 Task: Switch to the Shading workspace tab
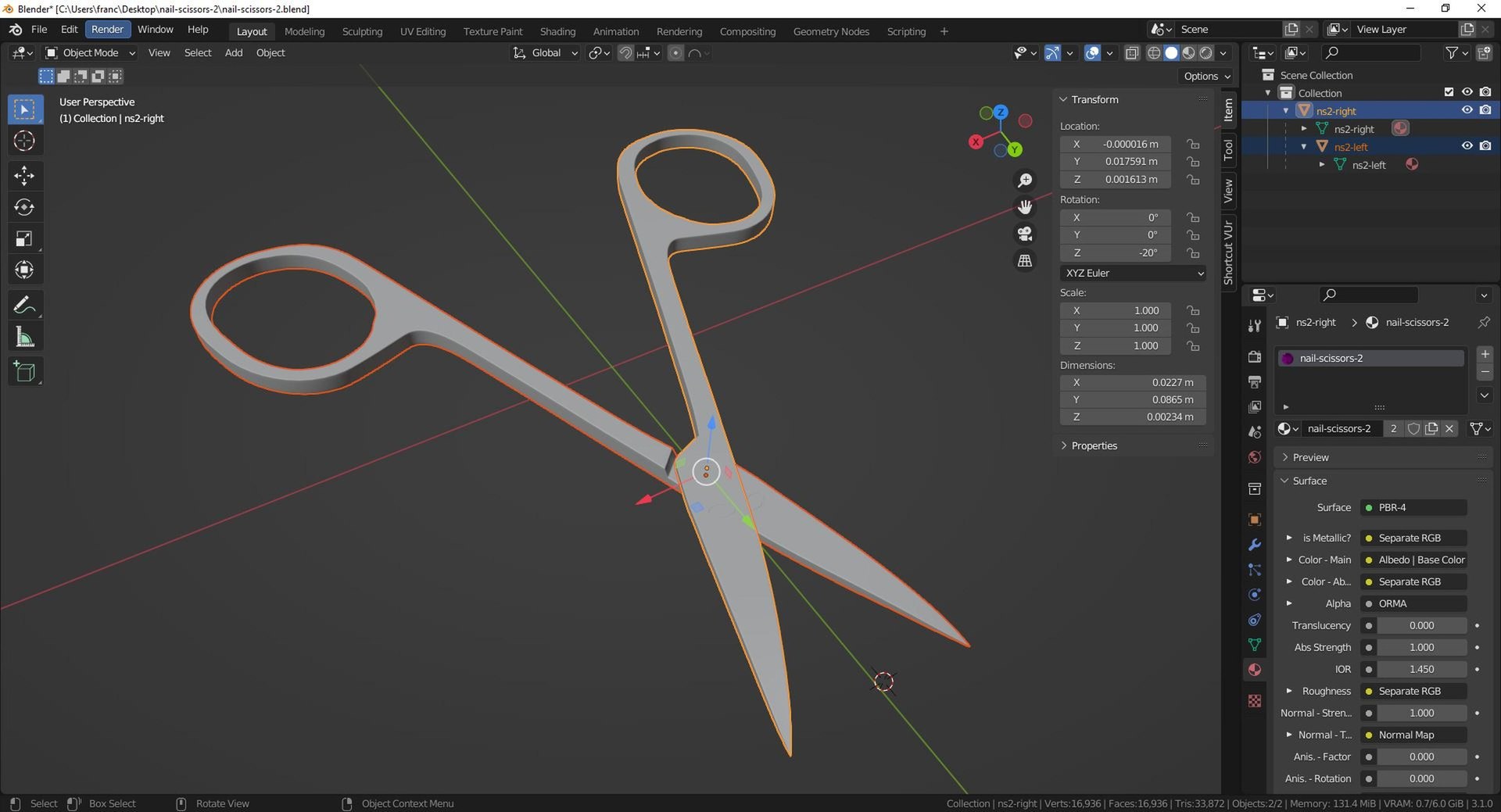[x=557, y=31]
